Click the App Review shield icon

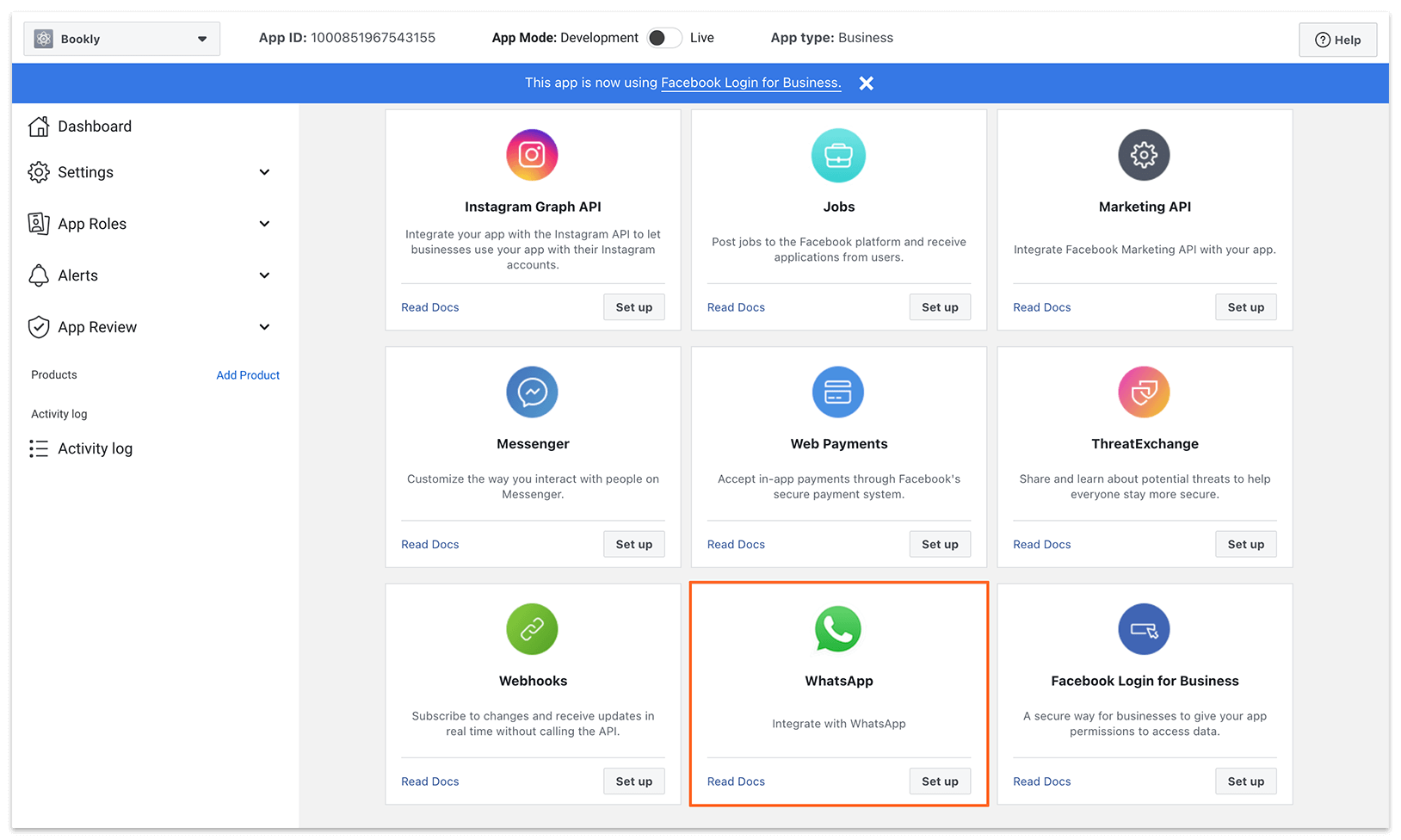[x=39, y=327]
